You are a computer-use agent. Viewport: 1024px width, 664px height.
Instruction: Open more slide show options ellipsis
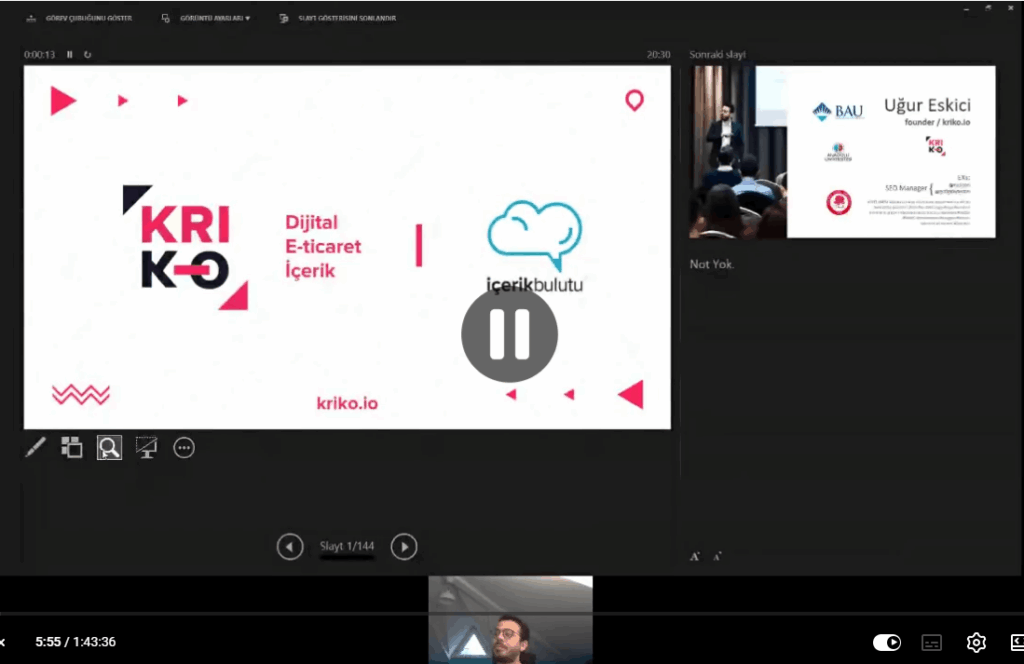click(184, 448)
